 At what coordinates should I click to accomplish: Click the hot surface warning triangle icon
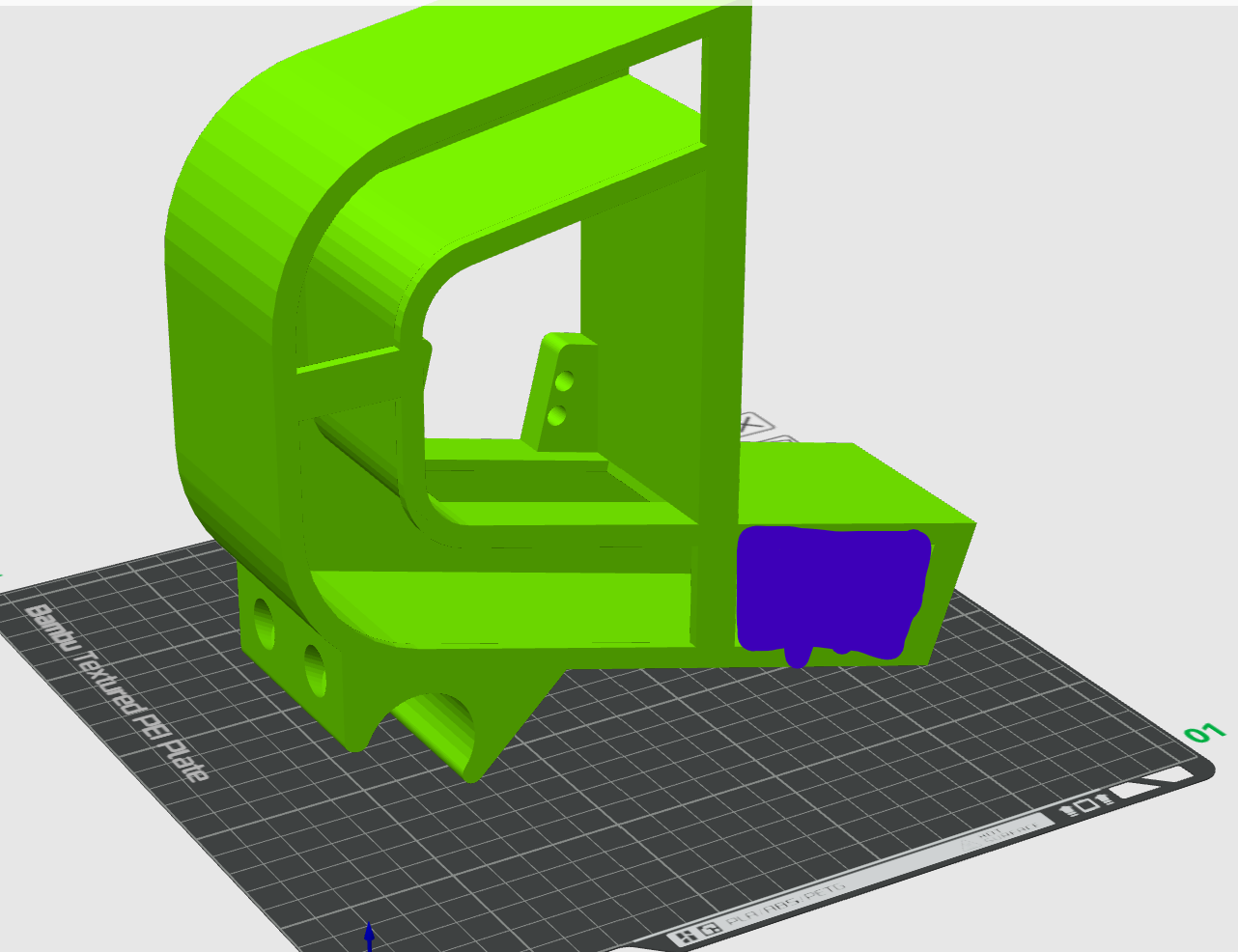coord(971,843)
